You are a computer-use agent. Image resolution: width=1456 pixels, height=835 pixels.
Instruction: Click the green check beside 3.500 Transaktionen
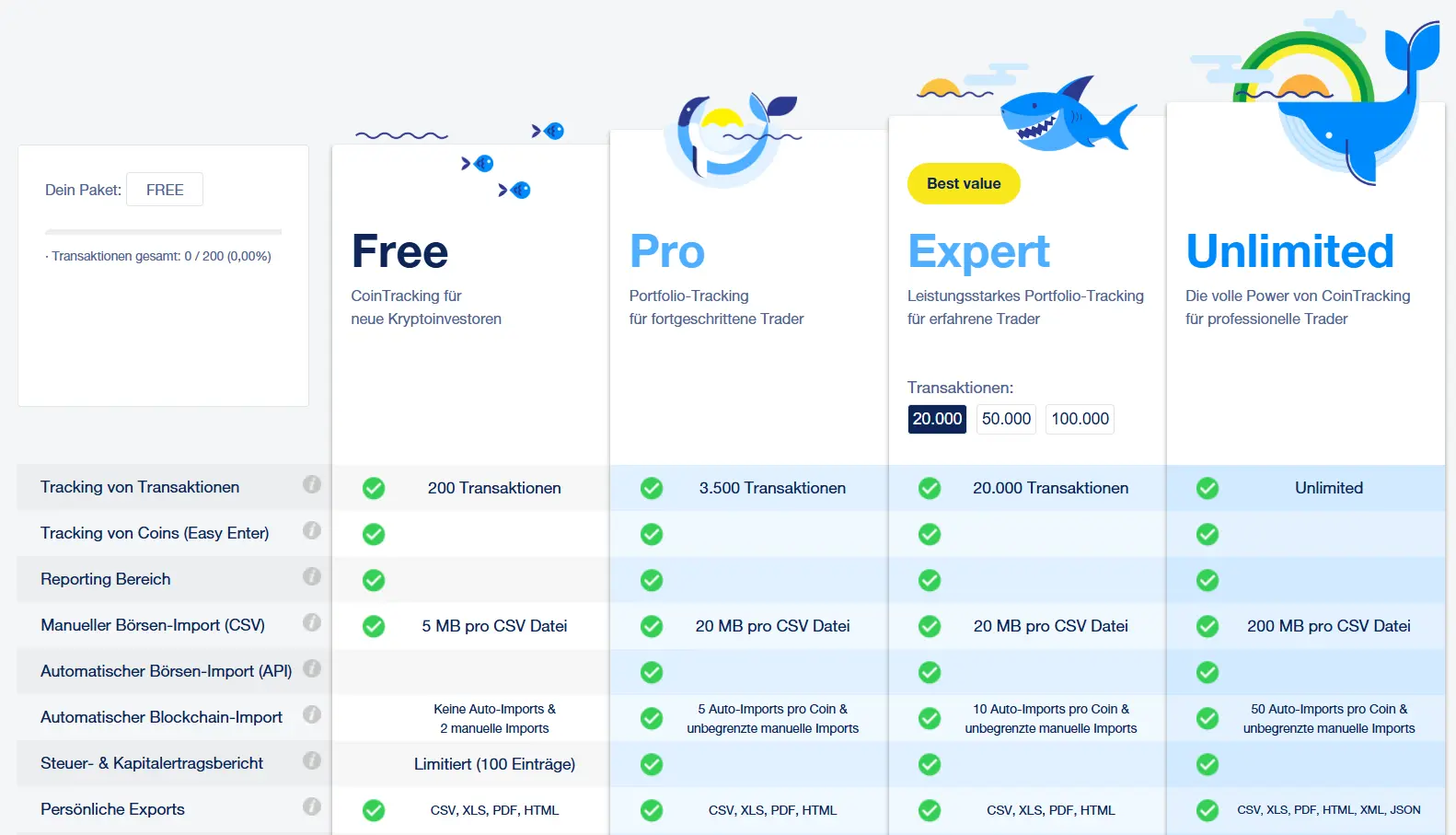(652, 488)
